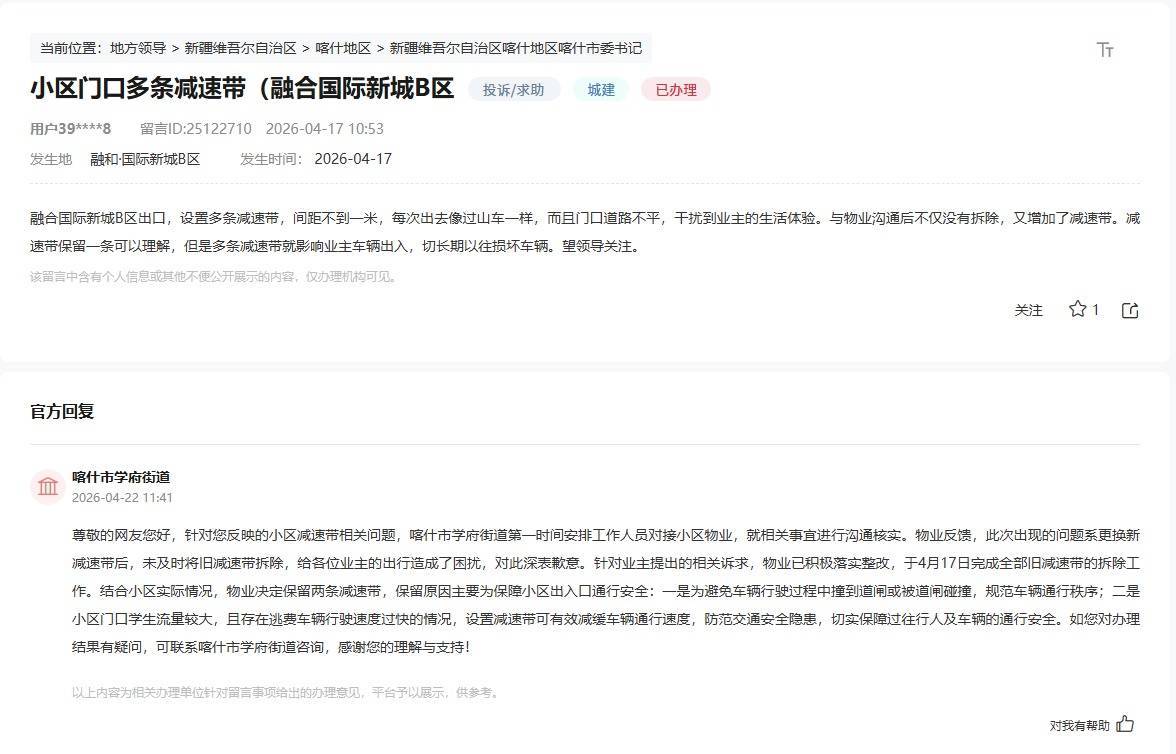Open profile of 用户39****8

tap(71, 128)
